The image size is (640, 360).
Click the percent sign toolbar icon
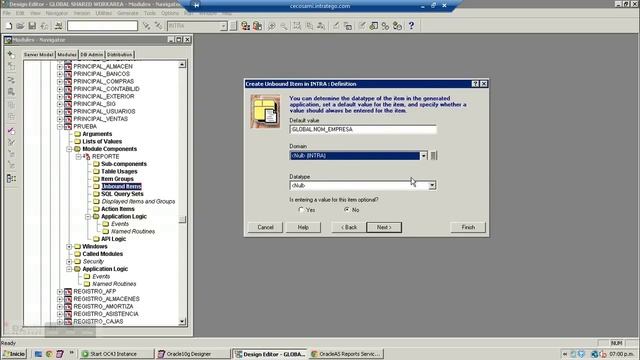pos(385,26)
